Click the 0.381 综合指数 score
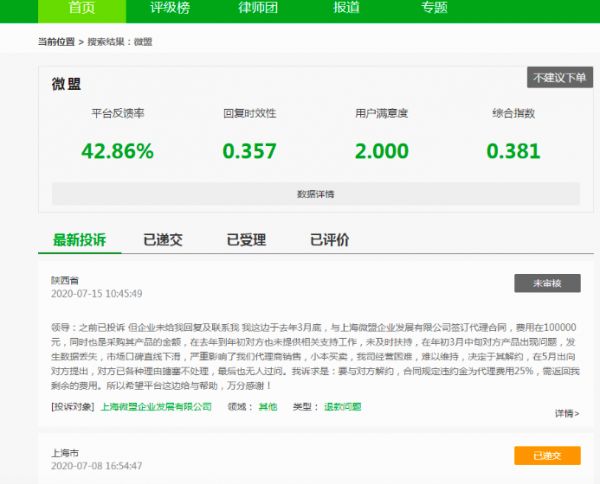The width and height of the screenshot is (600, 484). point(513,152)
